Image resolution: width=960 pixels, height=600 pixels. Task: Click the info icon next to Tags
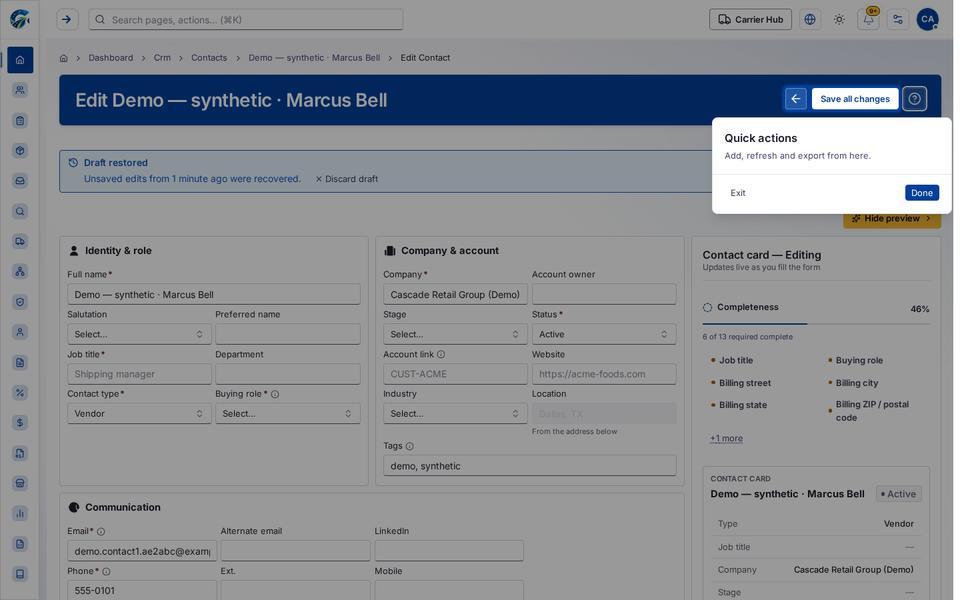(410, 446)
